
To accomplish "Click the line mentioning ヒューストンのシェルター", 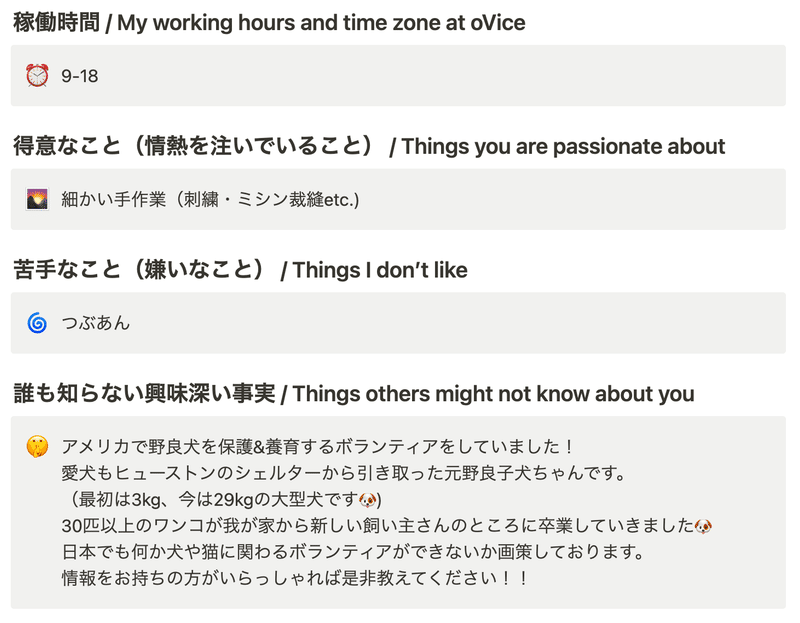I will (343, 474).
